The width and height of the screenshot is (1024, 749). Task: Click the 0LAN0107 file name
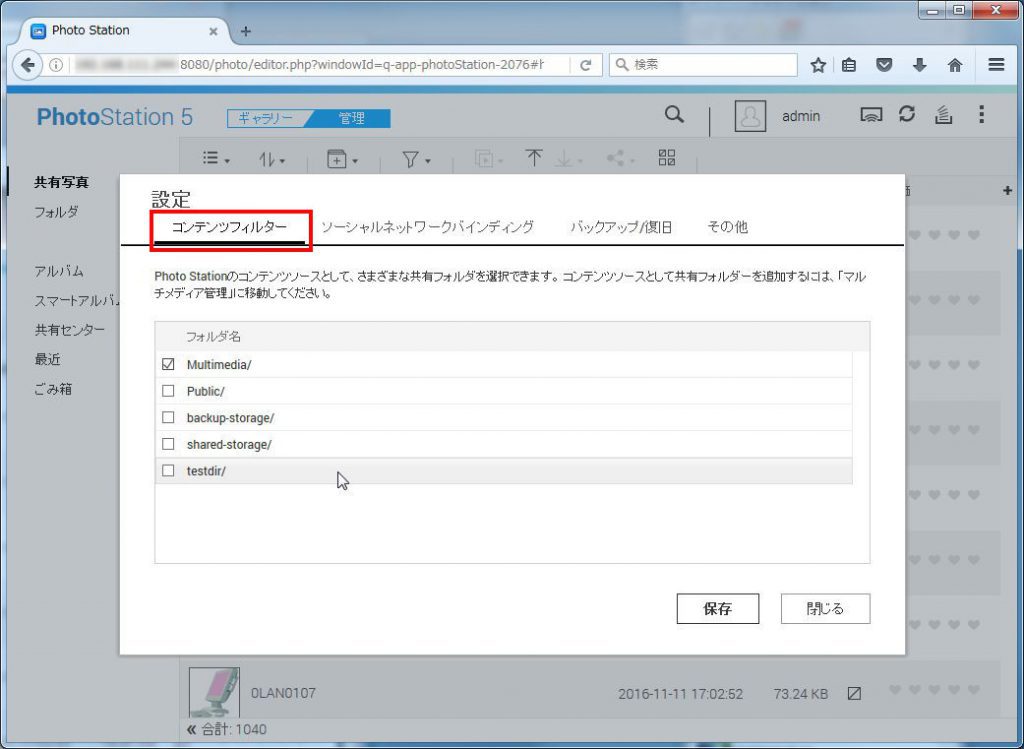click(283, 693)
